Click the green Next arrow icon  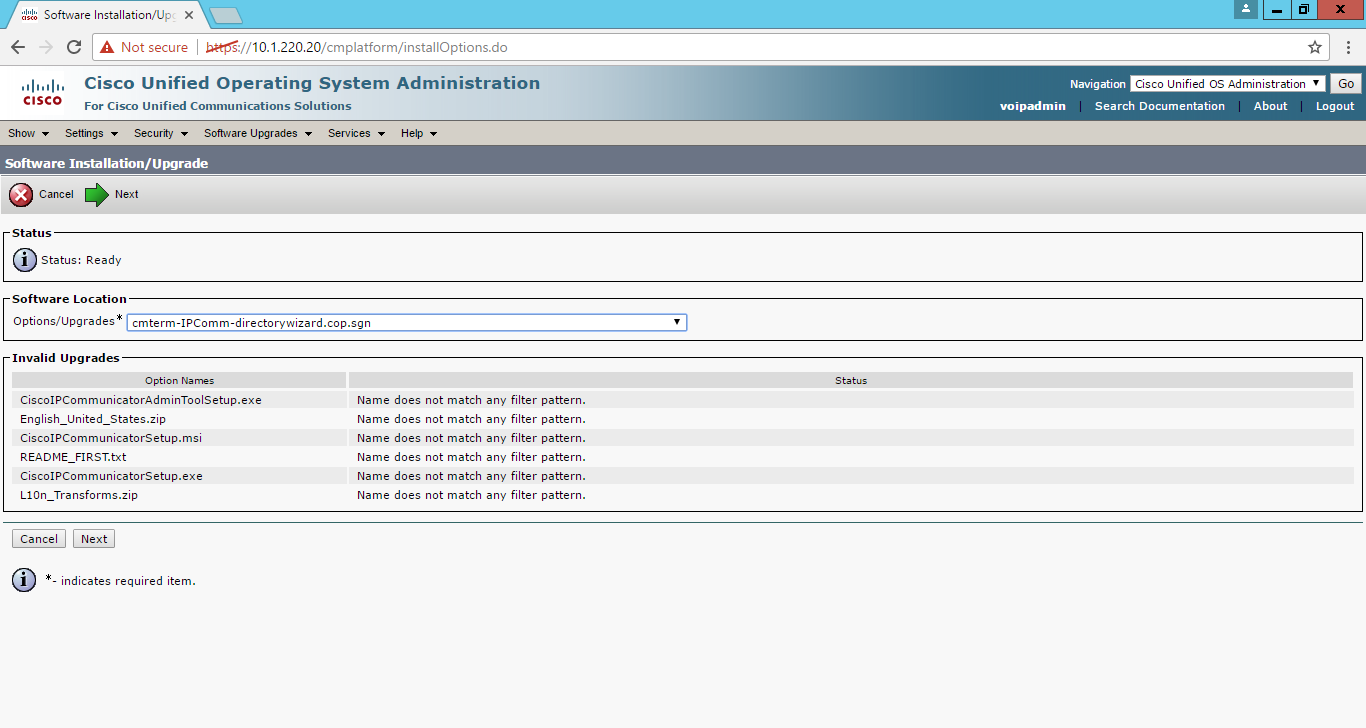click(97, 195)
